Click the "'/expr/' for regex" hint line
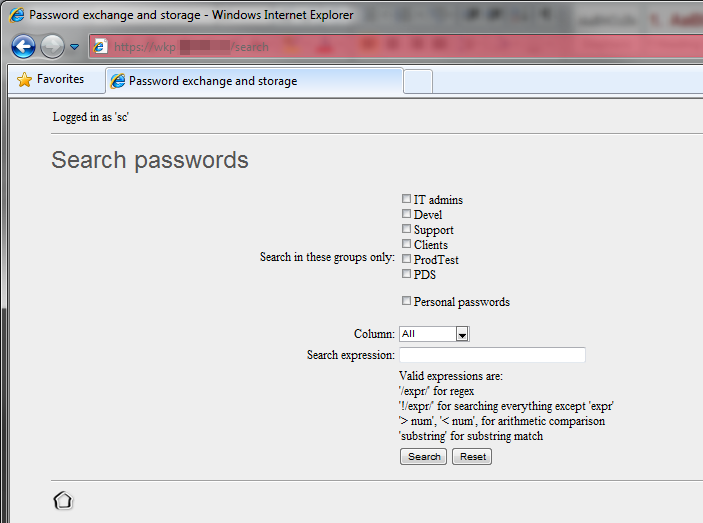 tap(436, 391)
